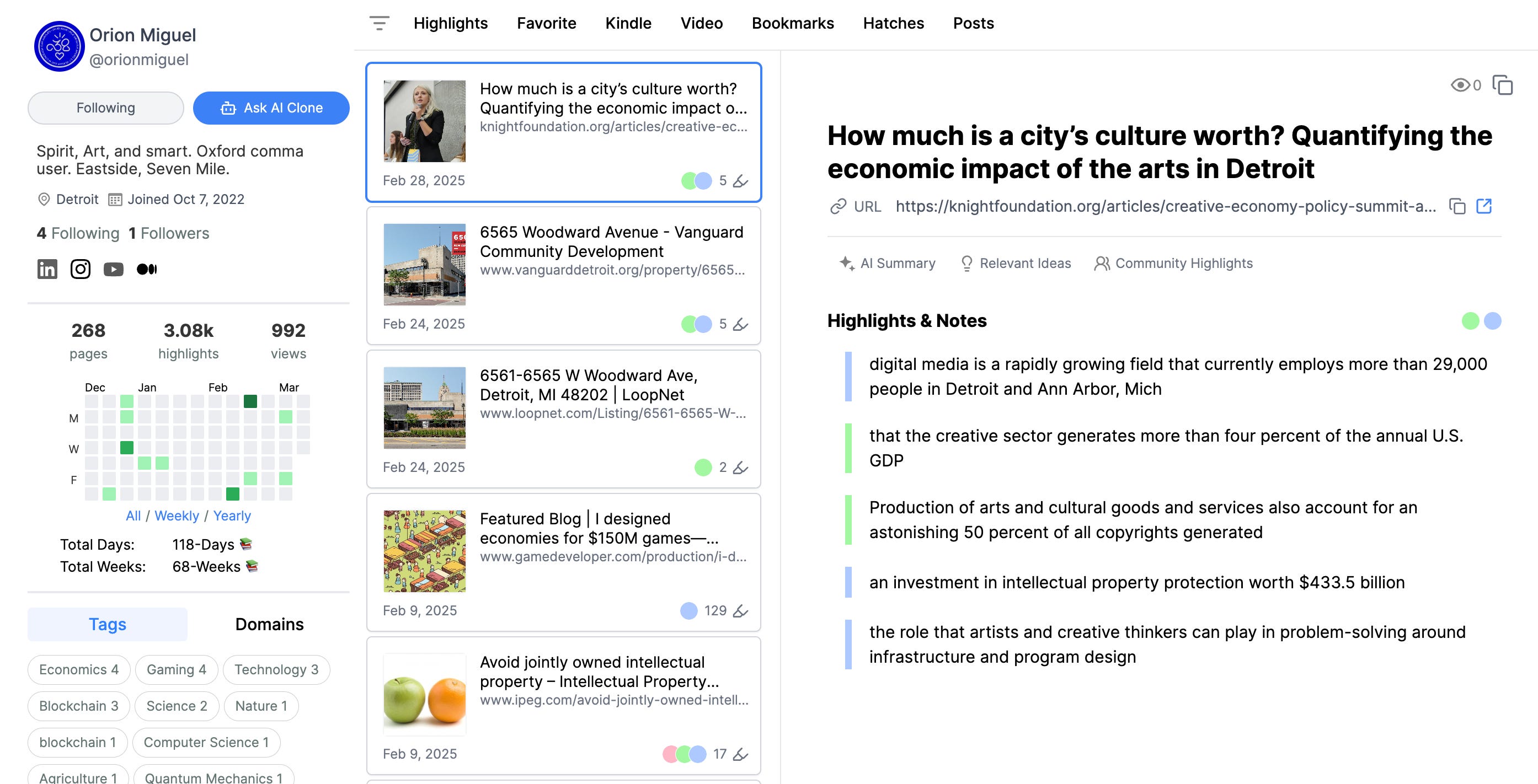
Task: Filter by the Nature 1 tag
Action: [261, 706]
